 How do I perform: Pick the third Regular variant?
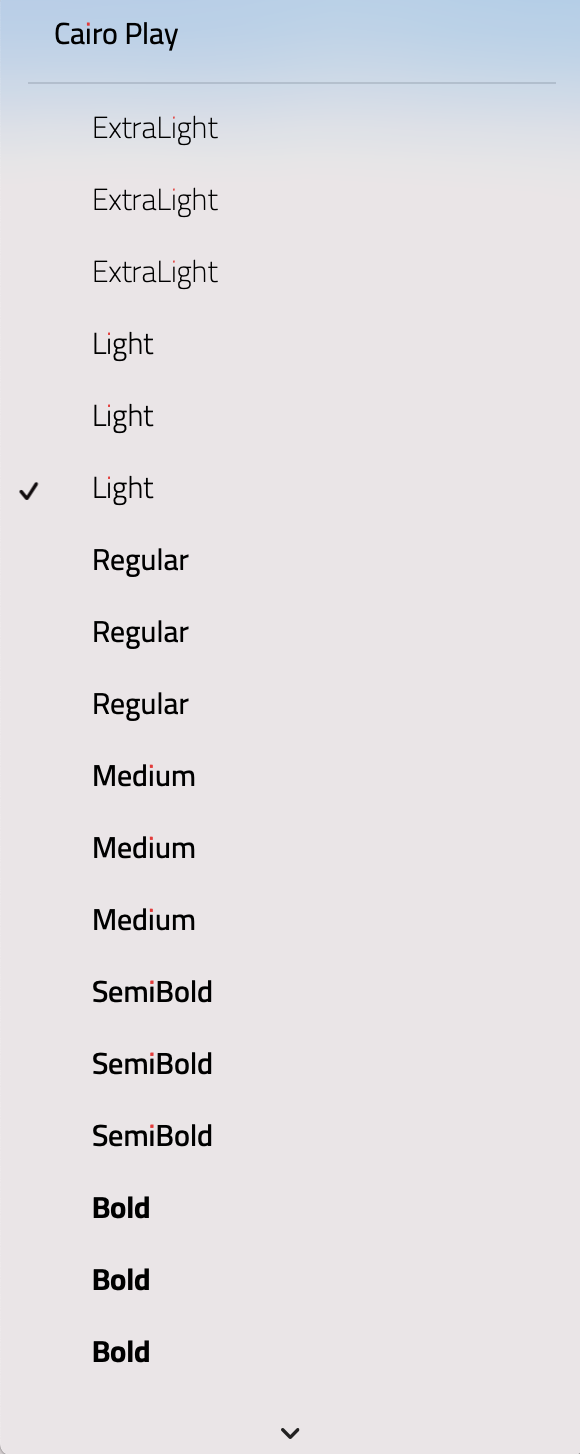coord(140,703)
